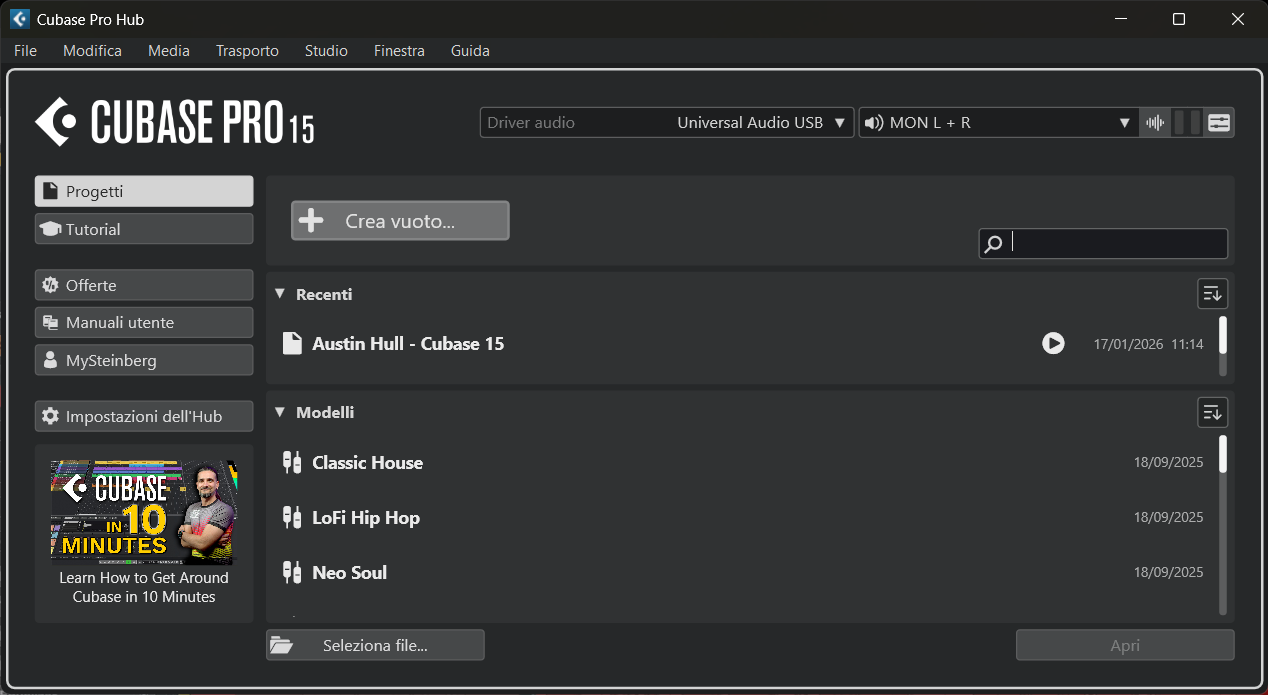Collapse the Recenti section

(280, 294)
